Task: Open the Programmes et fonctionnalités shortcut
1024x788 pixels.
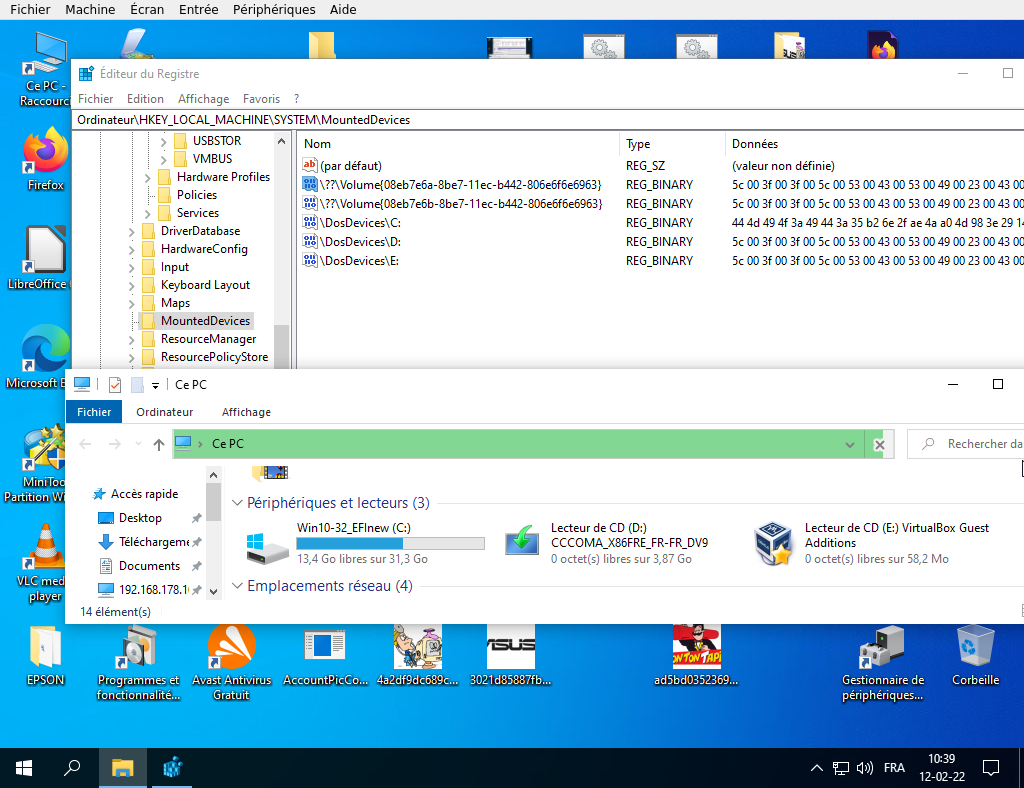Action: 138,663
